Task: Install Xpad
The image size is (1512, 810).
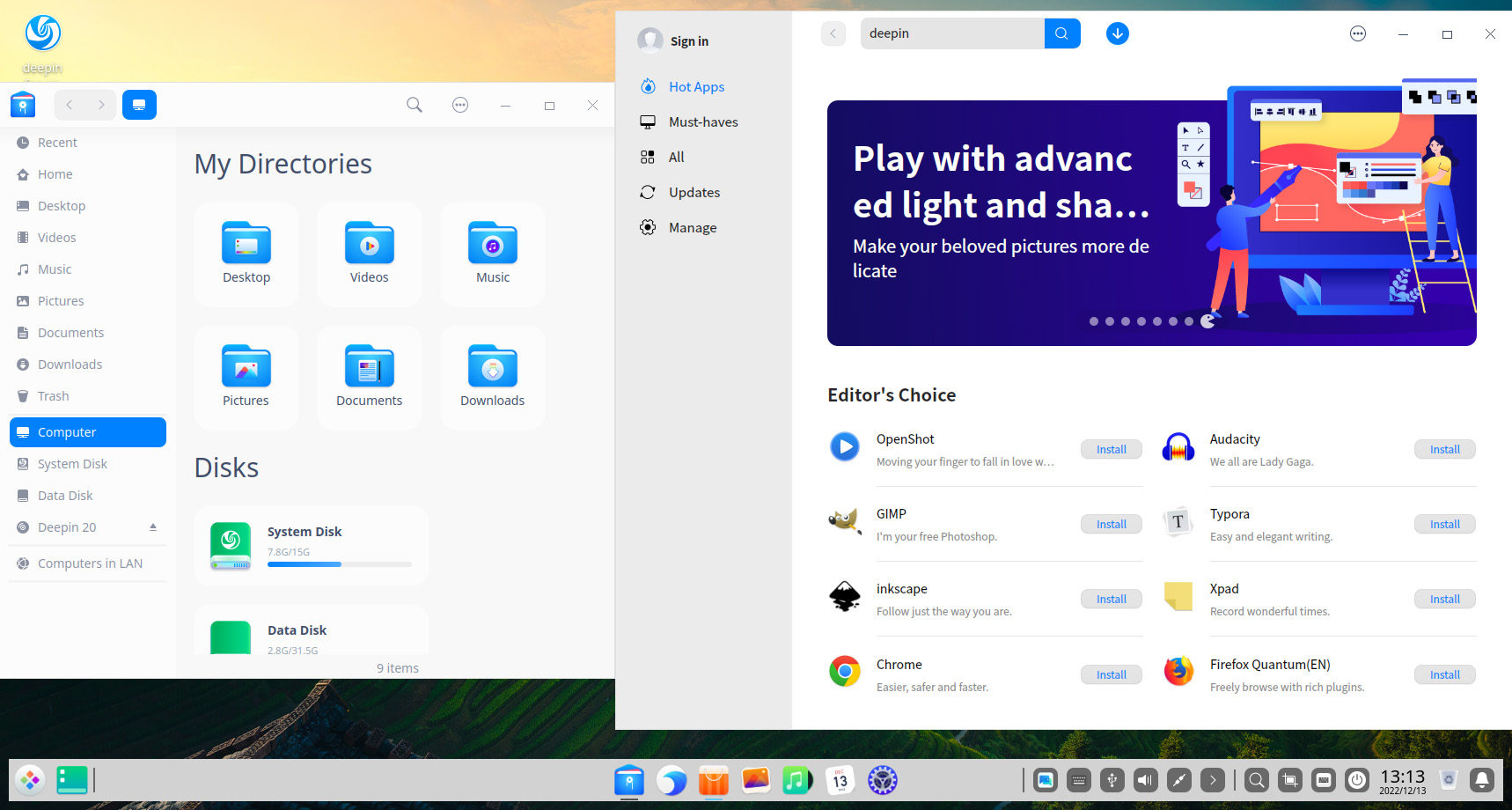Action: click(1445, 599)
